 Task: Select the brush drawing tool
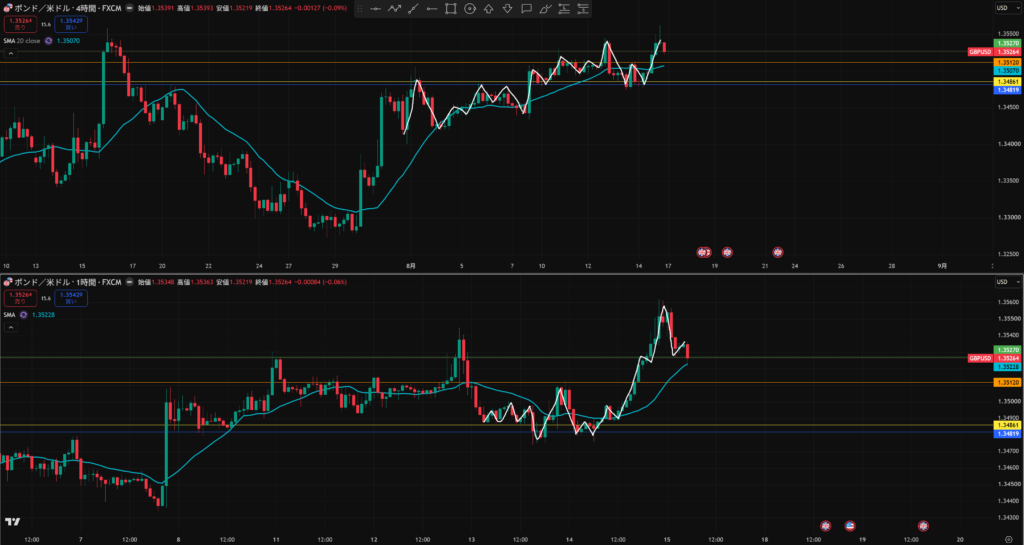point(545,8)
